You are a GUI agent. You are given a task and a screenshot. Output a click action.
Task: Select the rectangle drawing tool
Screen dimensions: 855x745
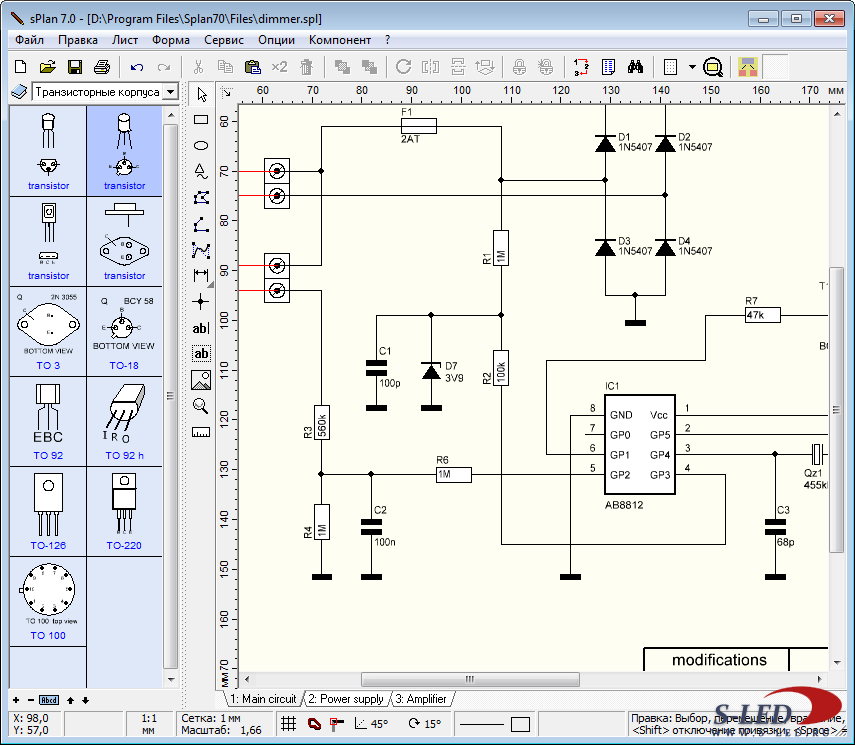[201, 119]
